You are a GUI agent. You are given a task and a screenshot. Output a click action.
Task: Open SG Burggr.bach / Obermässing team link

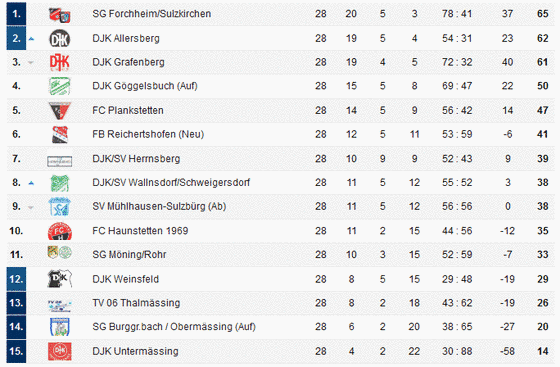[x=174, y=327]
